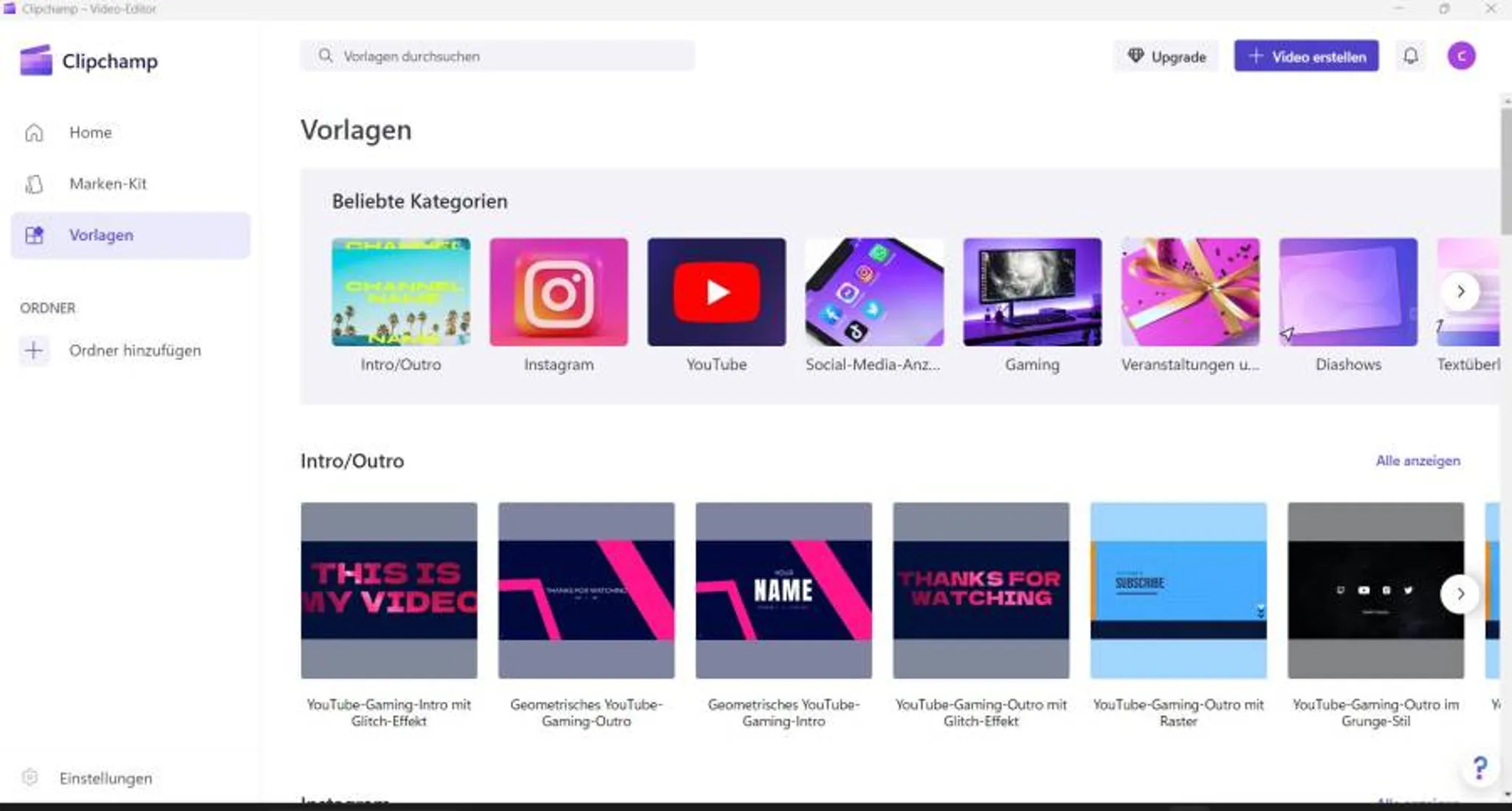Screen dimensions: 1512x811
Task: Open the YouTube category tile
Action: tap(717, 292)
